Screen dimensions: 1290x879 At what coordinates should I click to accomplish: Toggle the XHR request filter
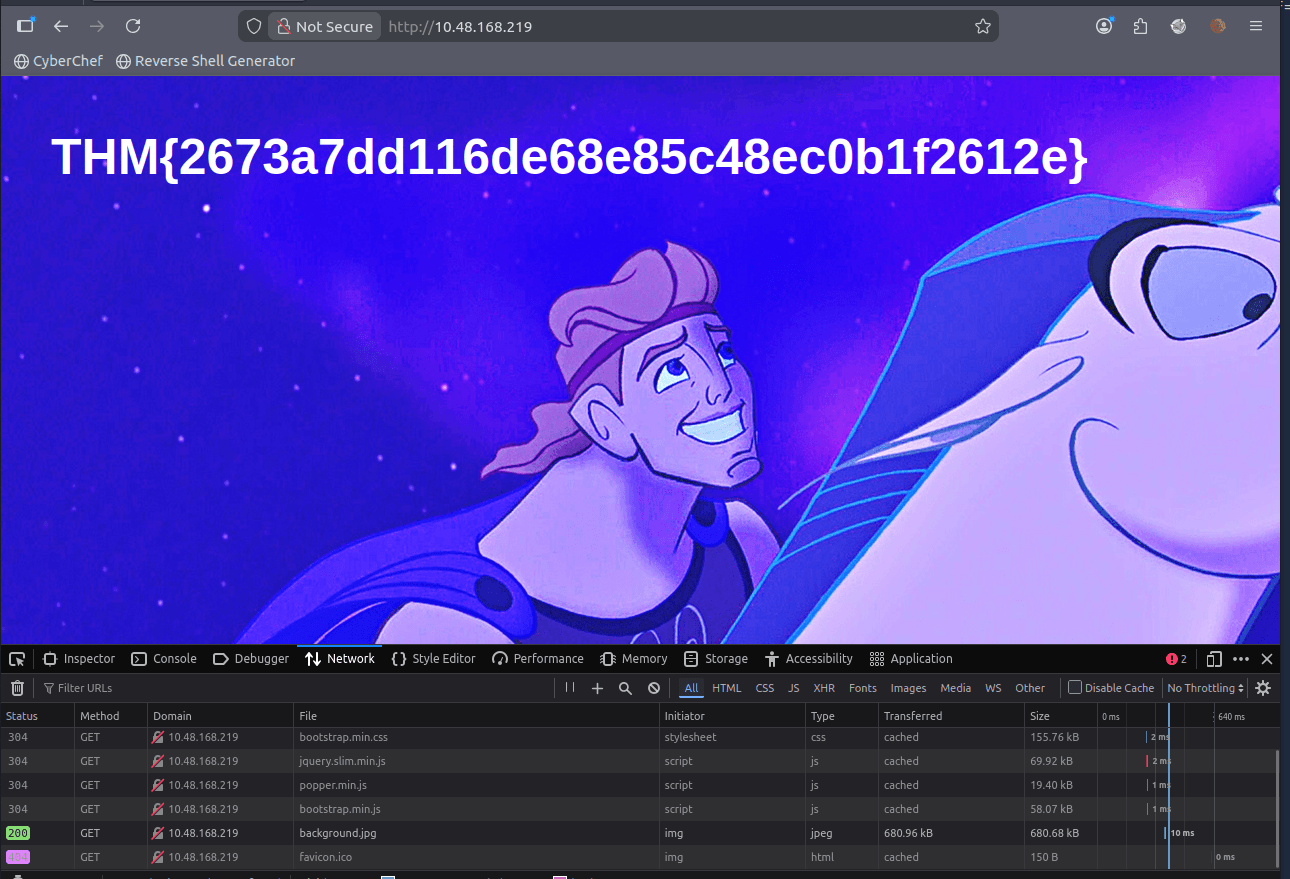(x=824, y=688)
